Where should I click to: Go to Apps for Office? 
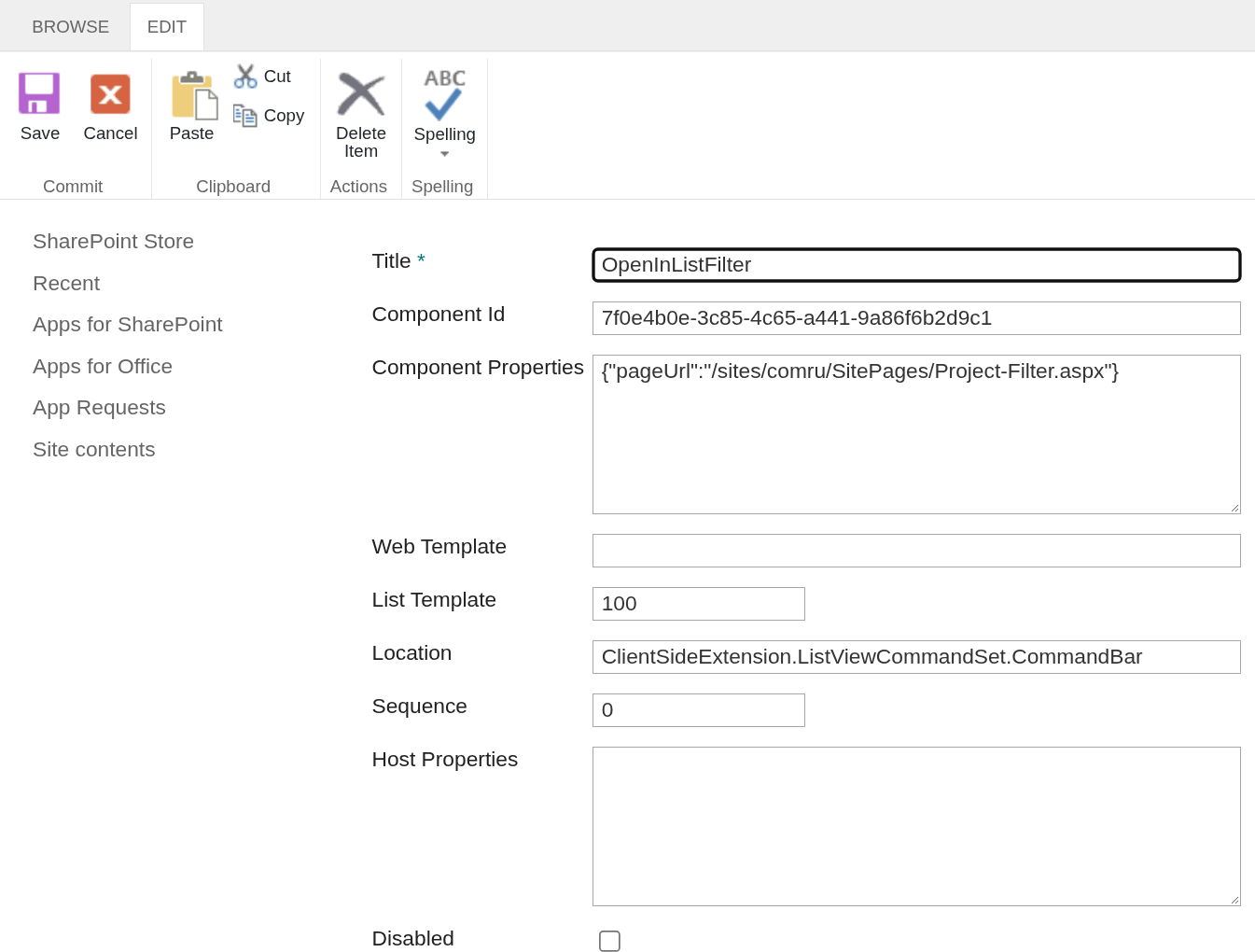[103, 367]
